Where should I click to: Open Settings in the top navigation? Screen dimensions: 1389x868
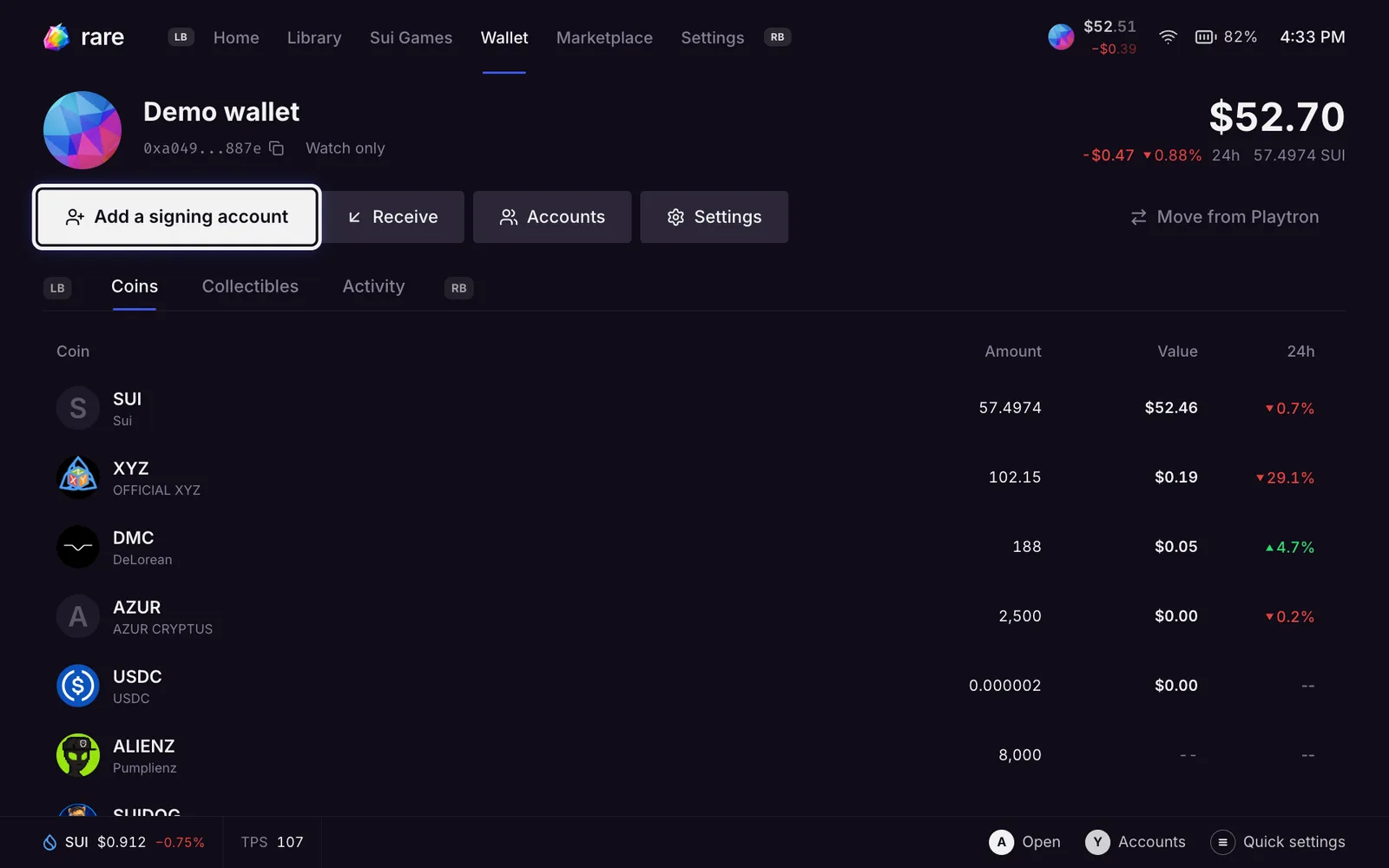713,38
